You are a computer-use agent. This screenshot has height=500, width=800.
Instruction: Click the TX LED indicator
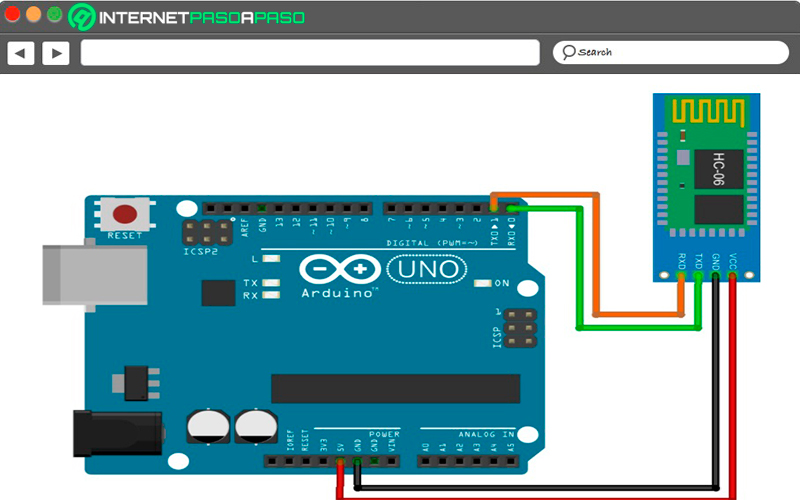click(x=271, y=283)
